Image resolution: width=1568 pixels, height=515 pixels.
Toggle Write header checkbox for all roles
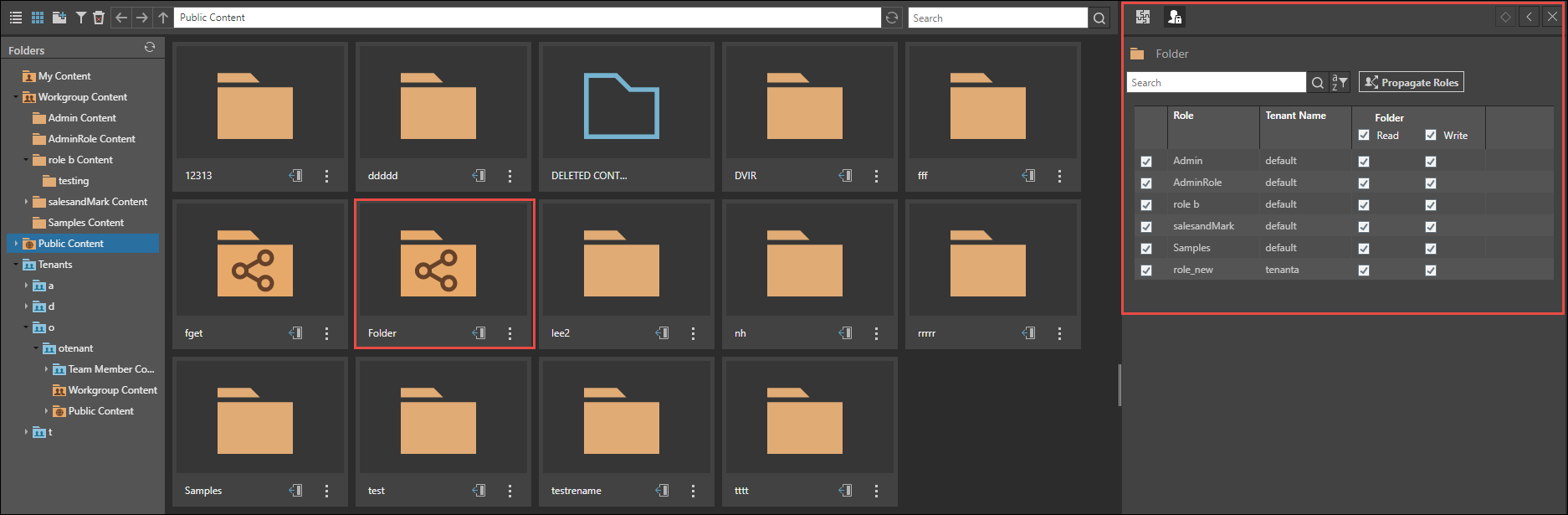point(1431,135)
